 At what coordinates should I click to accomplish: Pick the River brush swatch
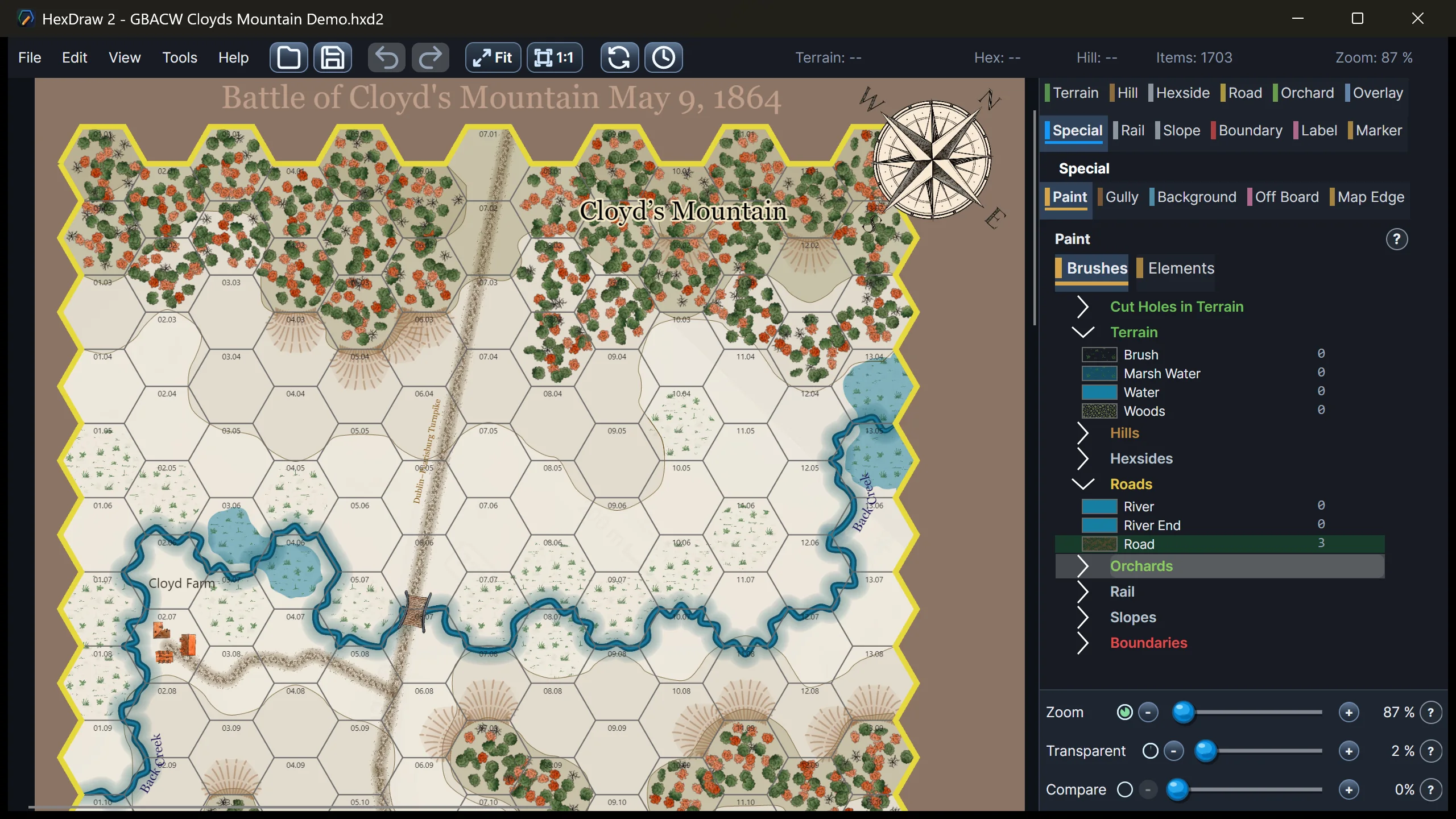pos(1099,507)
